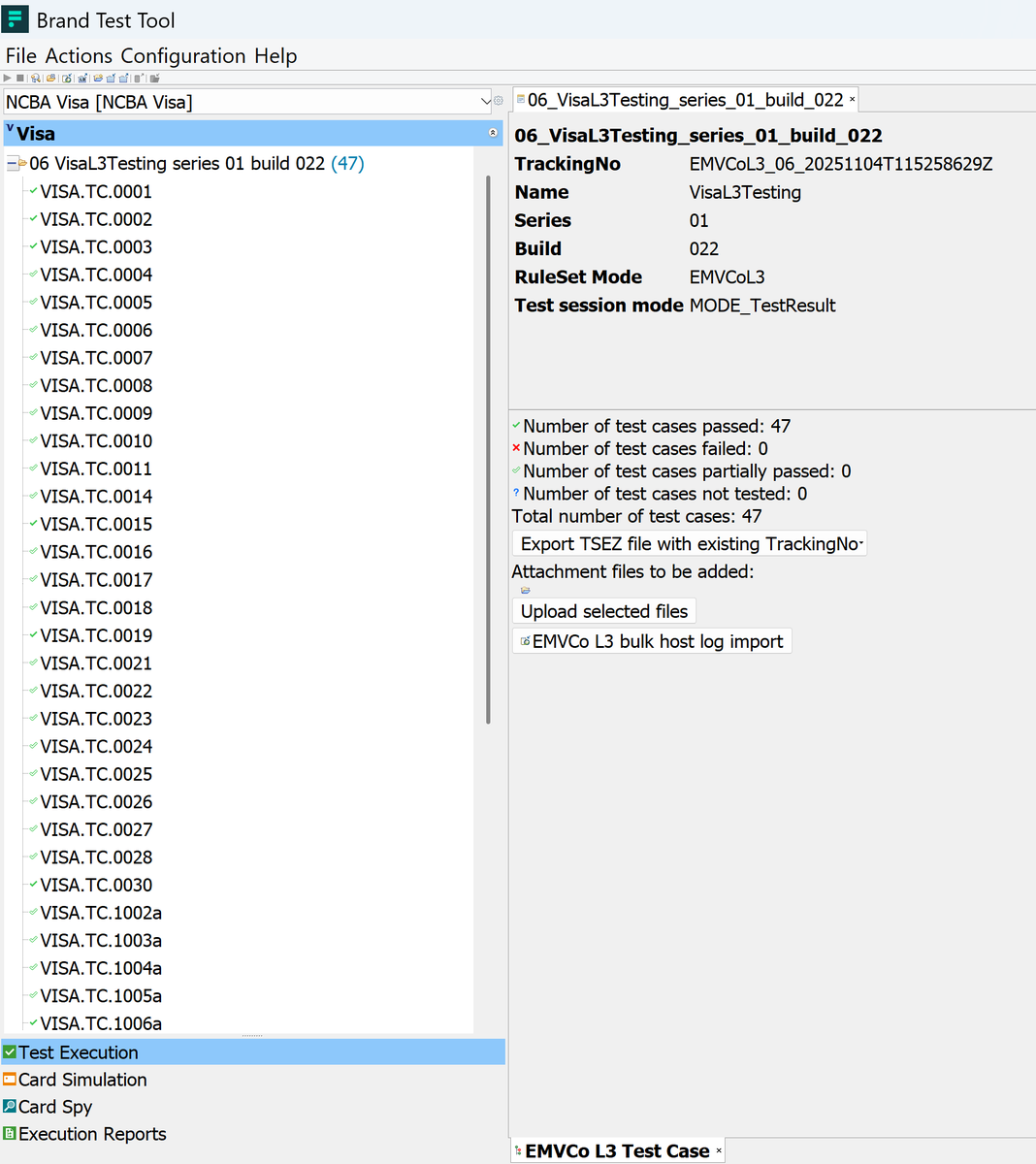Click the test tree vertical scrollbar
Screen dimensions: 1036x1164
[x=488, y=449]
